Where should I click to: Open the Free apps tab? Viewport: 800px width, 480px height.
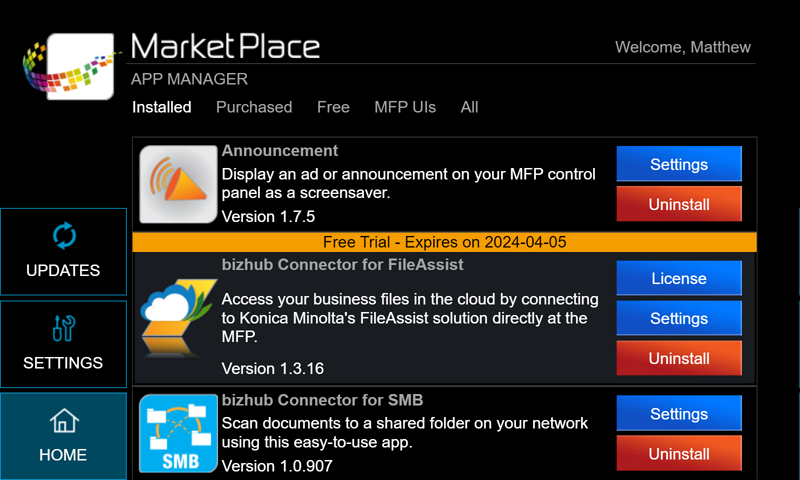[333, 107]
